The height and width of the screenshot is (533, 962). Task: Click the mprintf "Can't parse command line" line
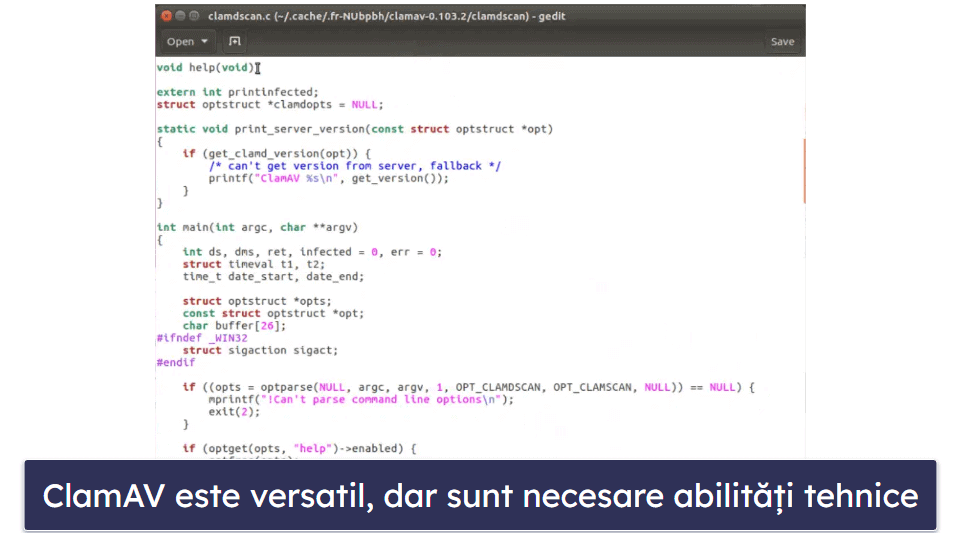(x=361, y=399)
